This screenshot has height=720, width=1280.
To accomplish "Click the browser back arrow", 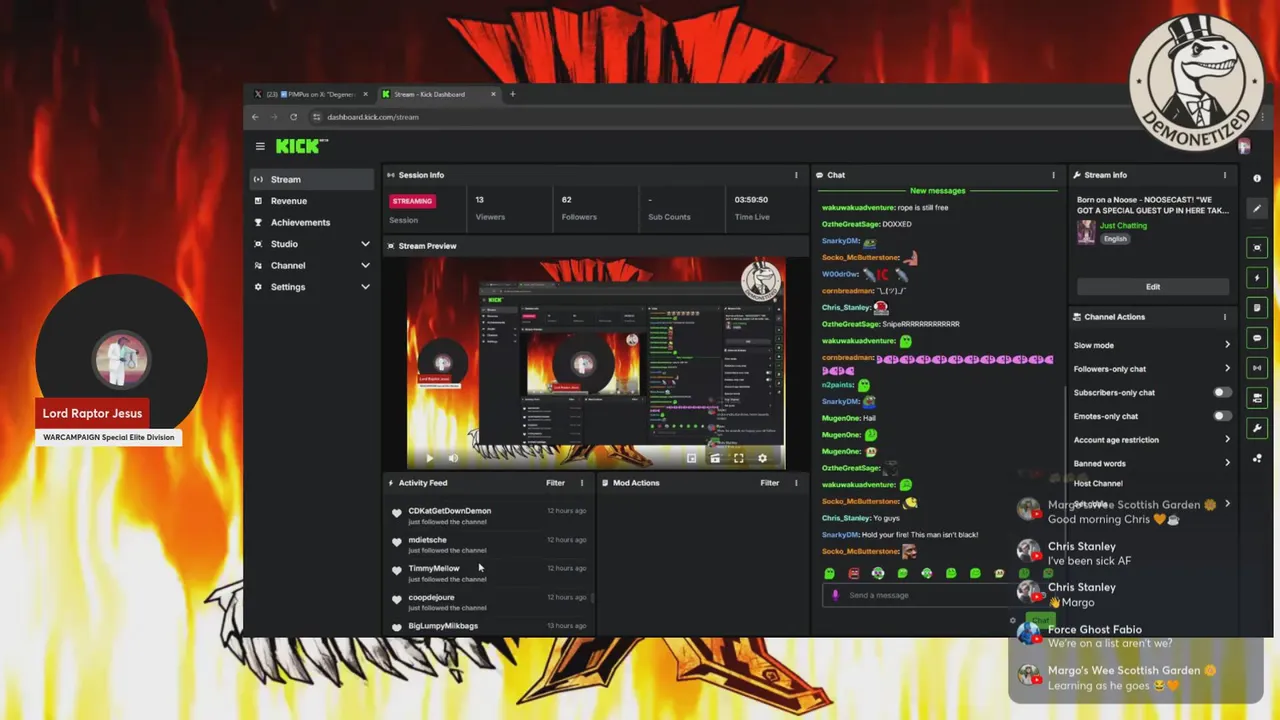I will tap(255, 117).
